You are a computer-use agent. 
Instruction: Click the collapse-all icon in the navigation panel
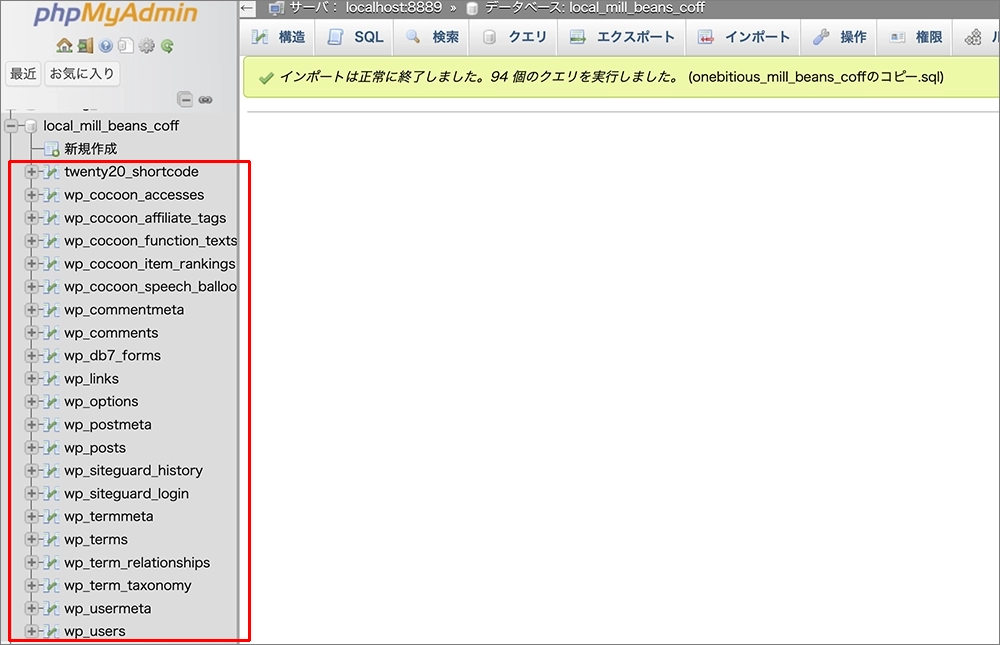(x=185, y=99)
